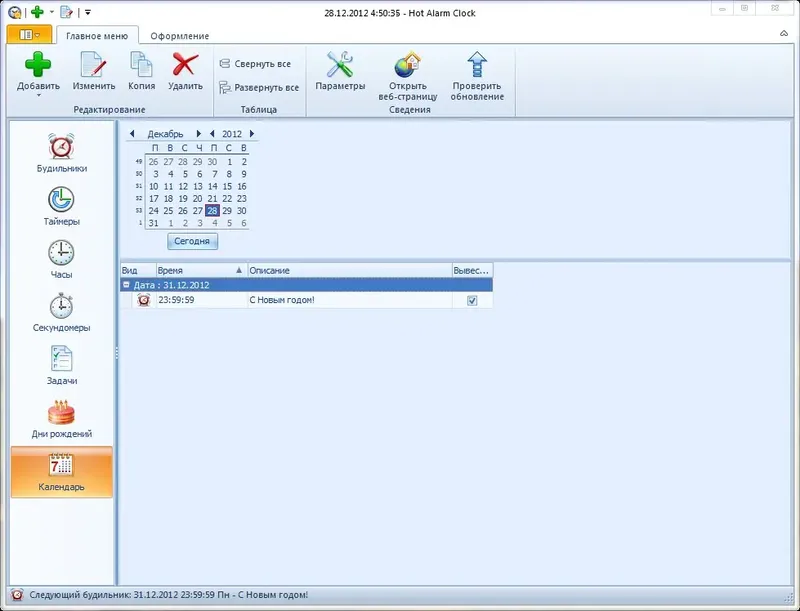Click the 23:59:59 time cell

[x=202, y=300]
